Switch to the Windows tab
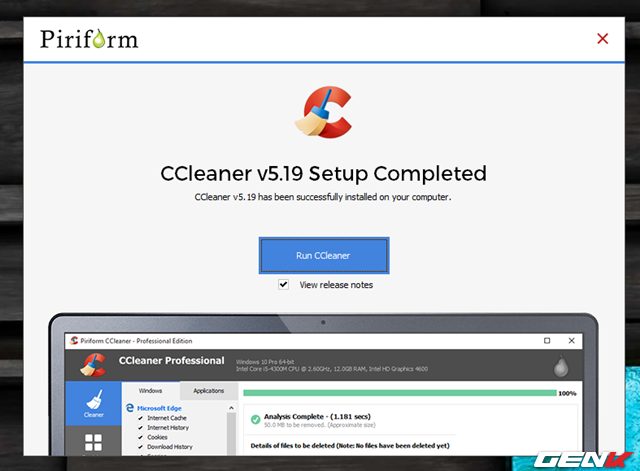 150,390
